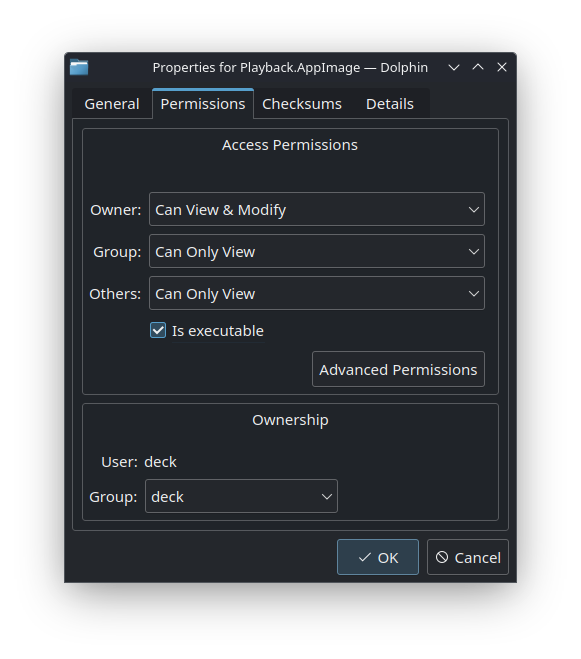
Task: Click the folder icon in the title bar
Action: tap(79, 67)
